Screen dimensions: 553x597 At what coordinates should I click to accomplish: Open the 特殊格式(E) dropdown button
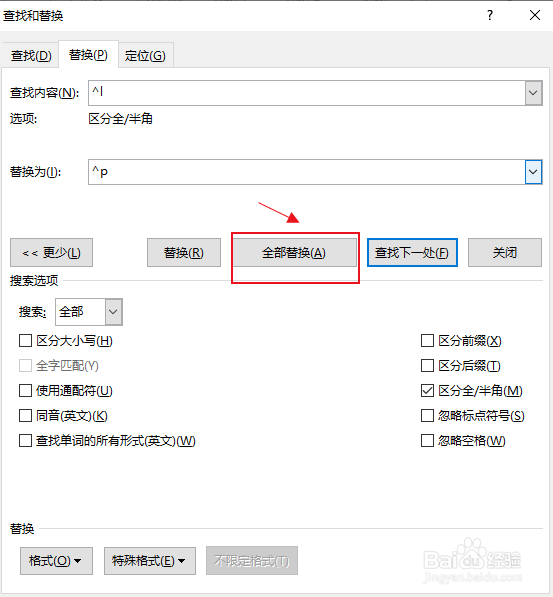point(150,561)
